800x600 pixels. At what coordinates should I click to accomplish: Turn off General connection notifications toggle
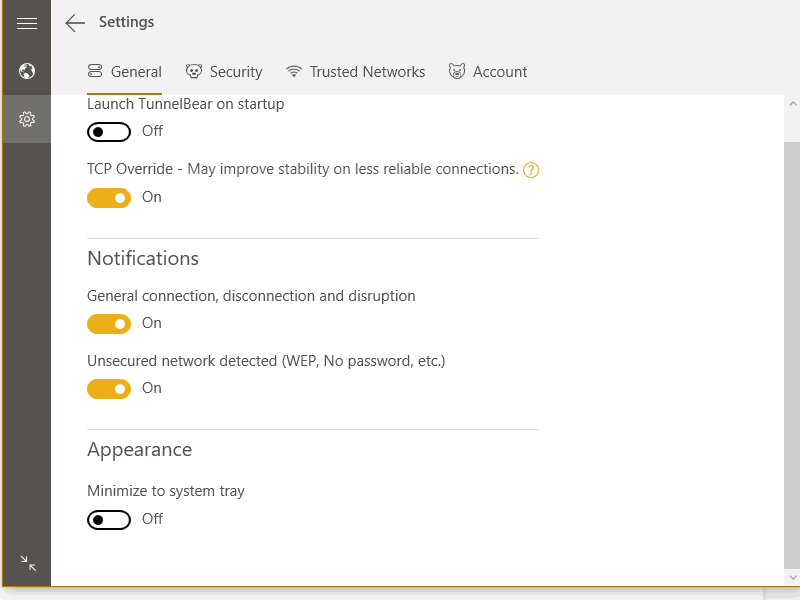(109, 324)
